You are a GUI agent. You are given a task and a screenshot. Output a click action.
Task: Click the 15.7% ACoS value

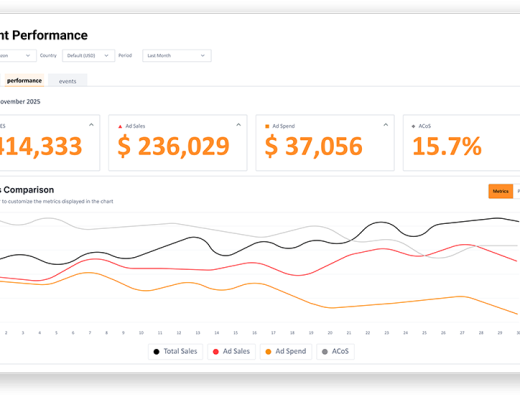[x=447, y=146]
